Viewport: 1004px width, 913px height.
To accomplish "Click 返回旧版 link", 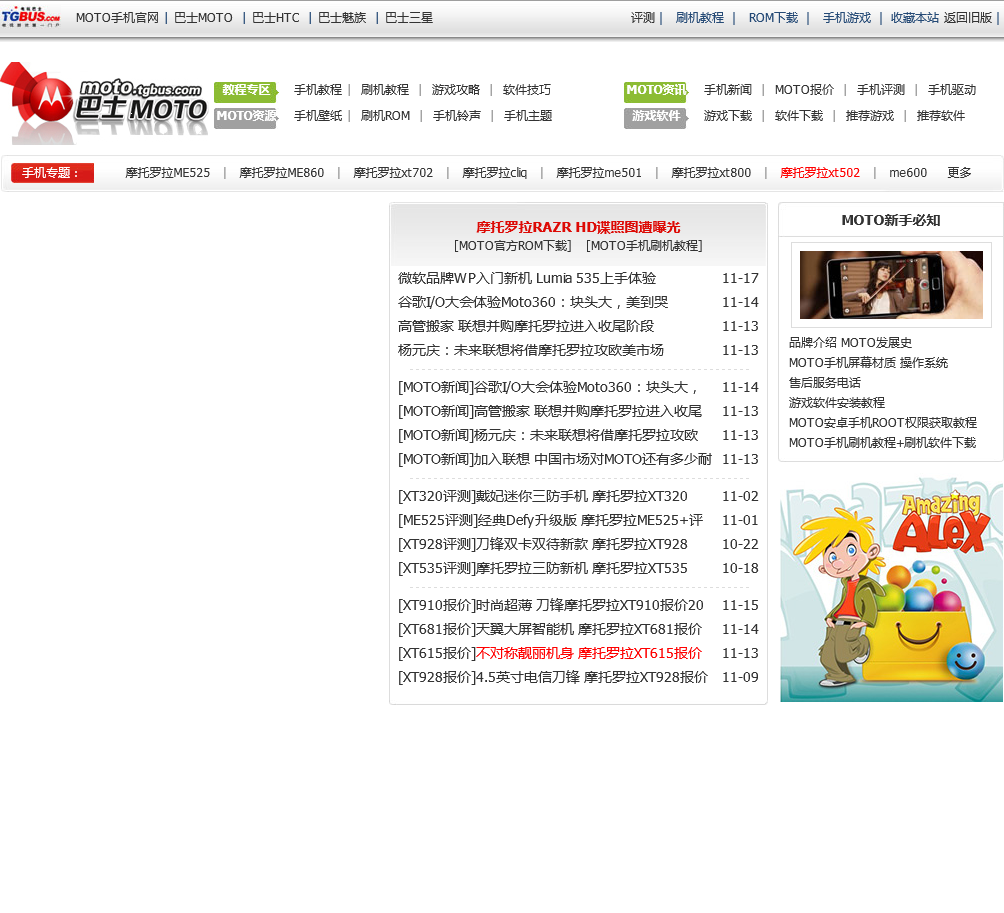I will point(968,18).
